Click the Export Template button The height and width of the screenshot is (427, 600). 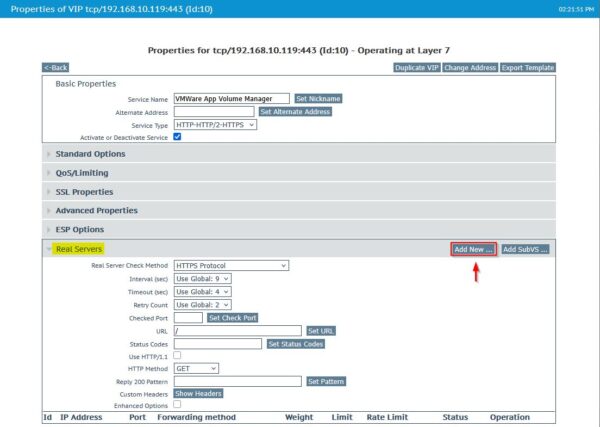pyautogui.click(x=528, y=68)
